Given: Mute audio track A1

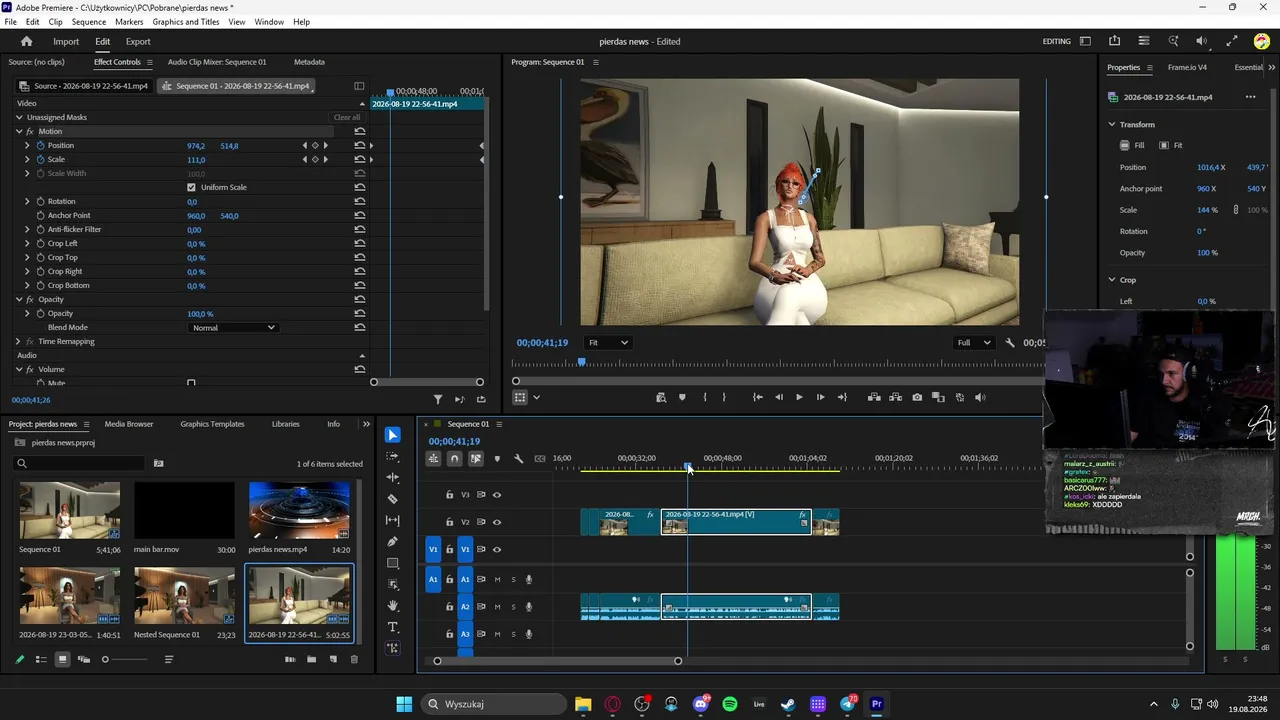Looking at the screenshot, I should point(497,580).
